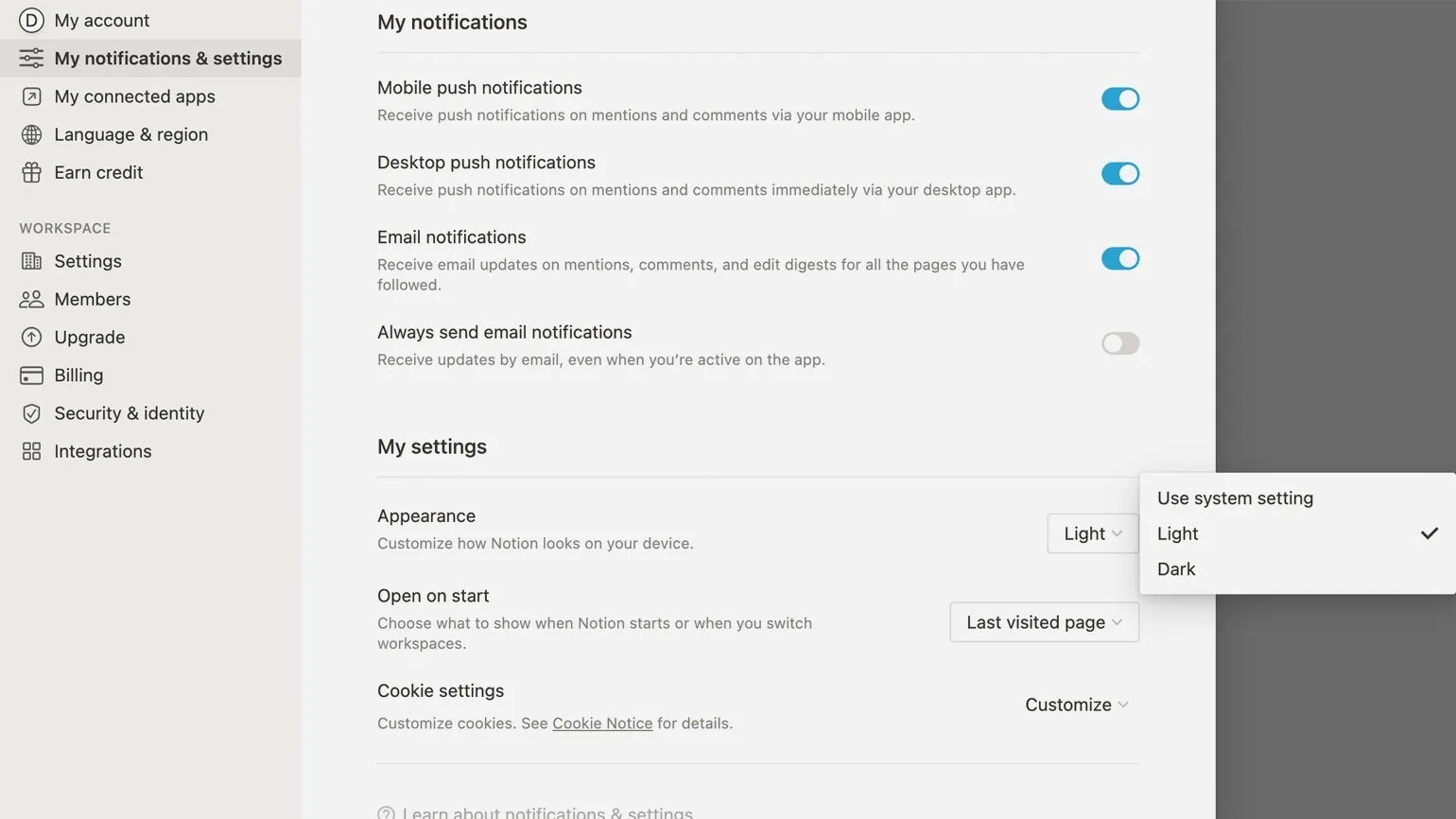Click the Upgrade arrow-circle icon
The width and height of the screenshot is (1456, 819).
click(31, 337)
